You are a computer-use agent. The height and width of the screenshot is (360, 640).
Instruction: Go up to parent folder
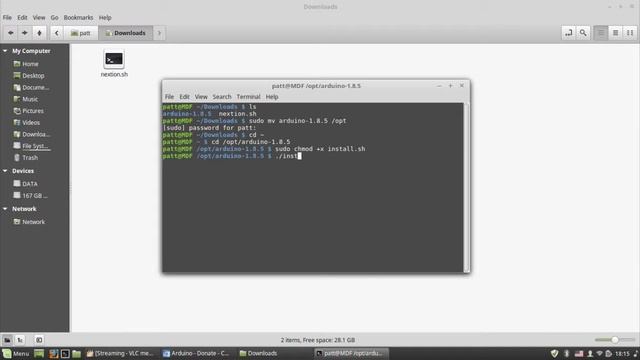[39, 33]
